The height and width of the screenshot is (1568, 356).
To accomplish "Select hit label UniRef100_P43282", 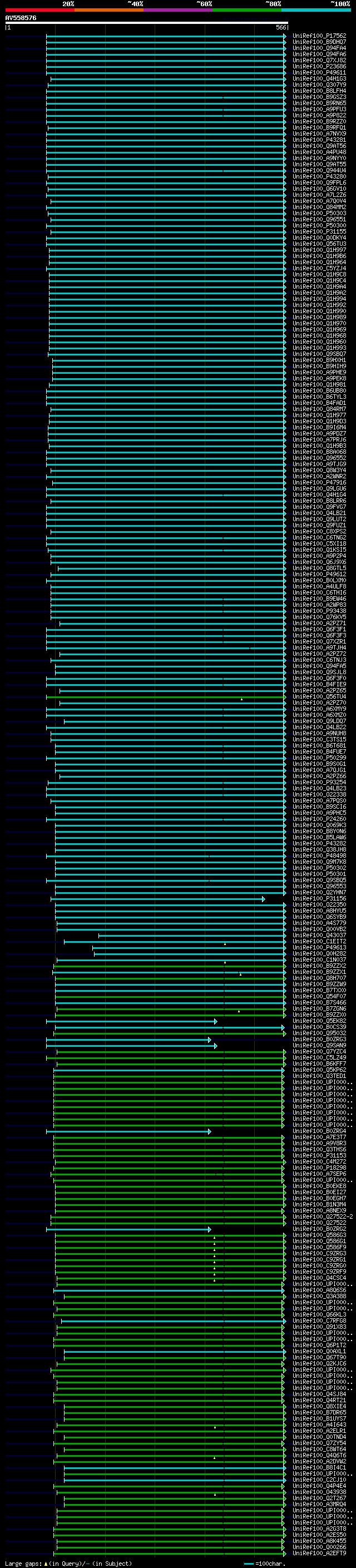I will pos(319,844).
